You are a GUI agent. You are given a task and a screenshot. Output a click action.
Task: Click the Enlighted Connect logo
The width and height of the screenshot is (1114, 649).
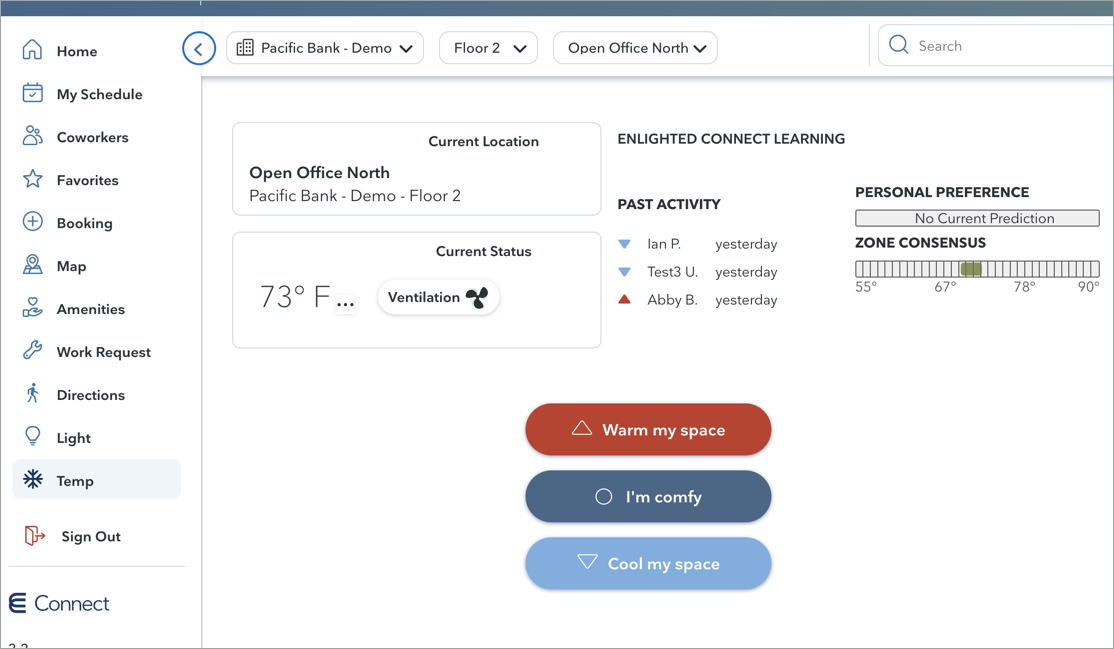pyautogui.click(x=59, y=603)
